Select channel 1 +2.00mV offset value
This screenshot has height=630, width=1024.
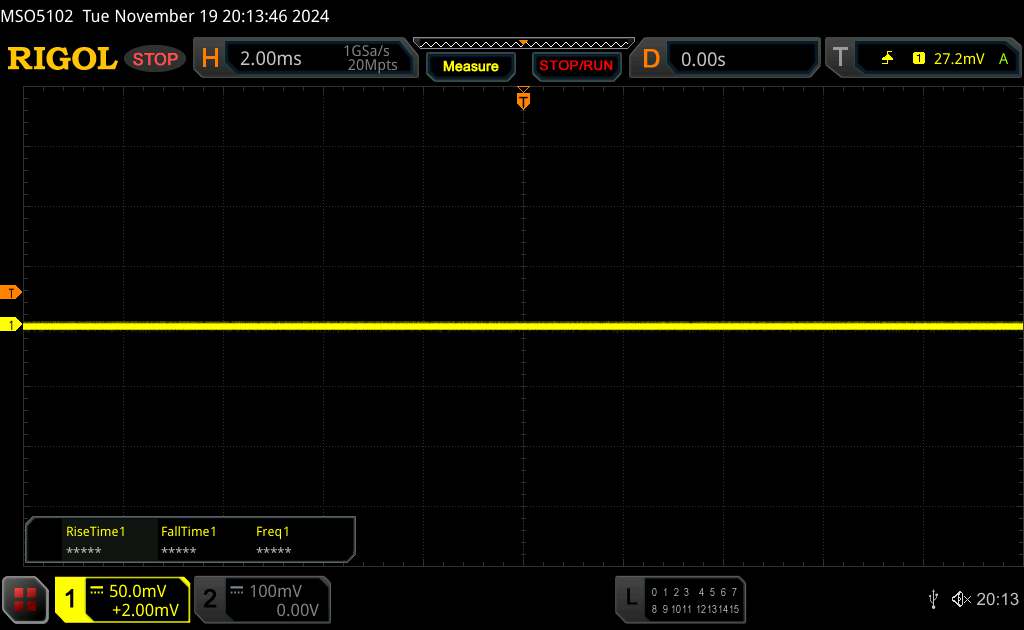click(x=145, y=610)
